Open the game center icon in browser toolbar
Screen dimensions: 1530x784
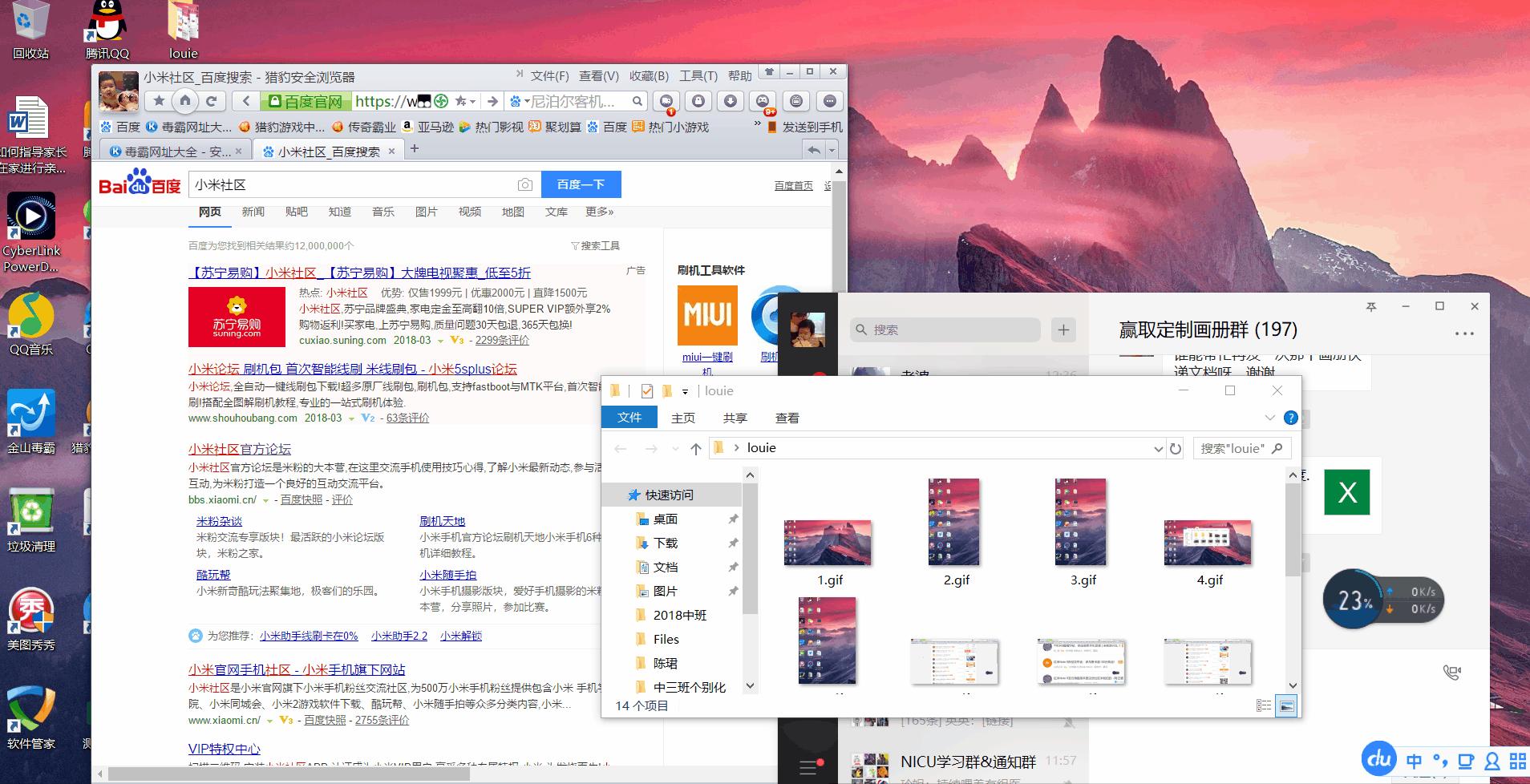click(762, 102)
